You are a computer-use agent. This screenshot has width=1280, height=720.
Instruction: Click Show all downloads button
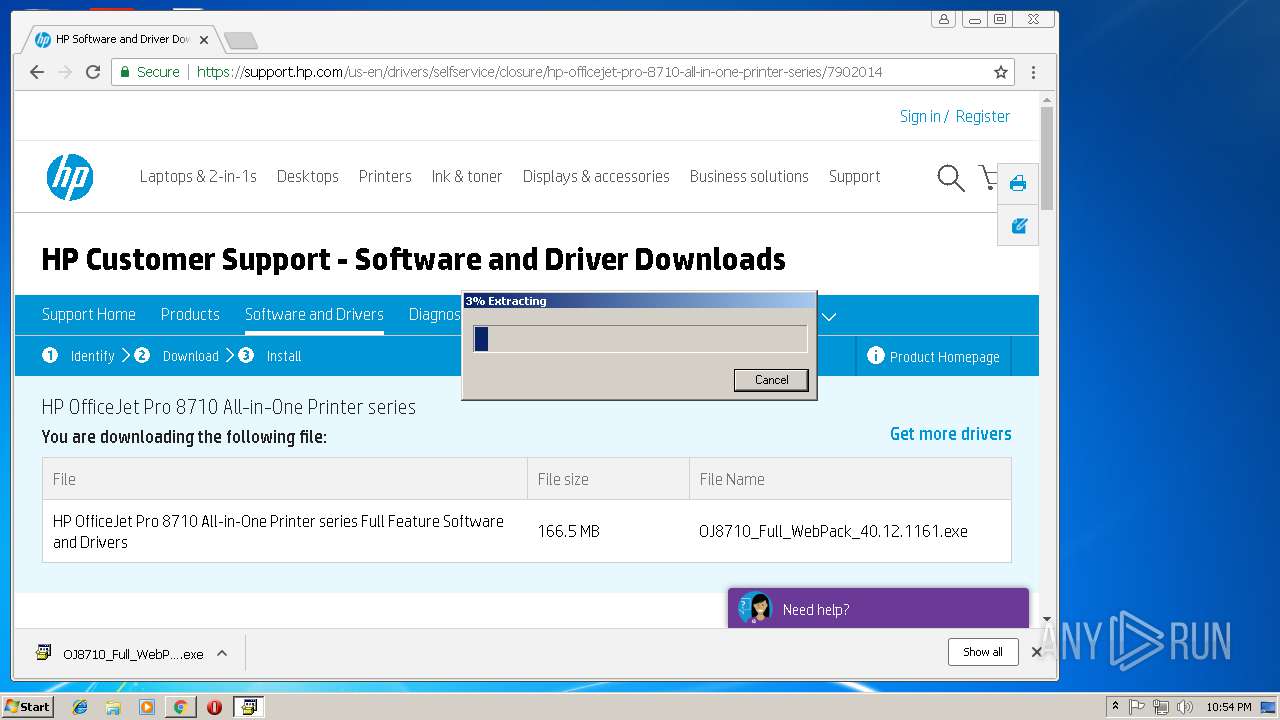coord(983,652)
